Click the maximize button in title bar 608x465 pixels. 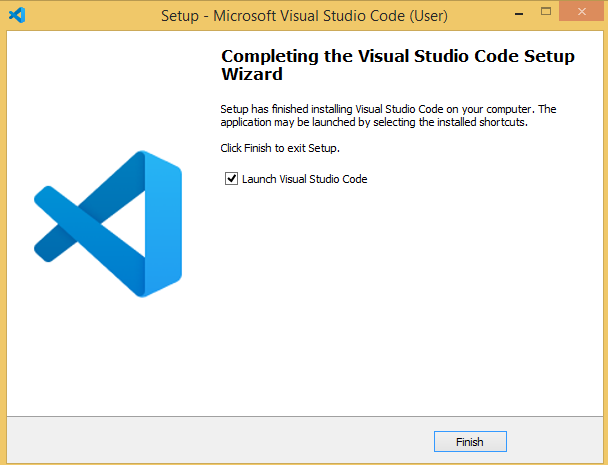click(x=542, y=15)
